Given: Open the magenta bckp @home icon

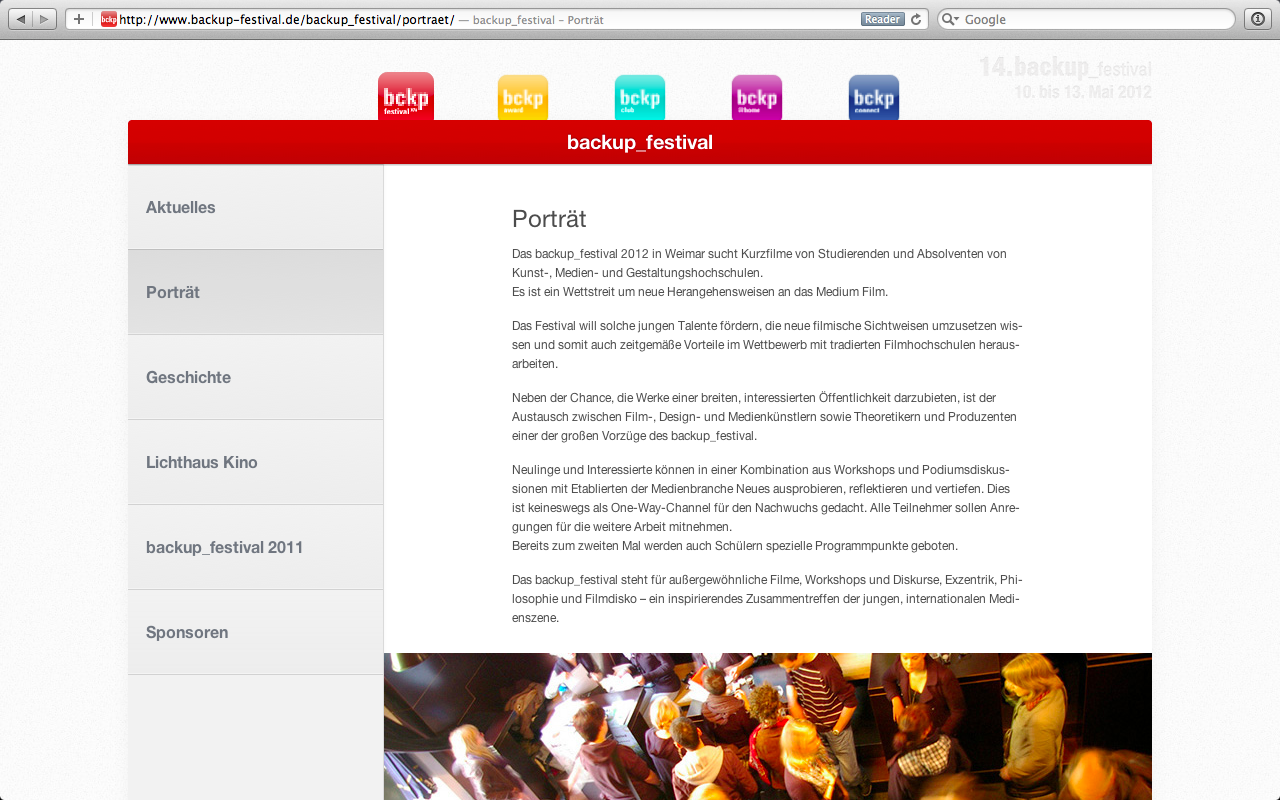Looking at the screenshot, I should (x=757, y=98).
